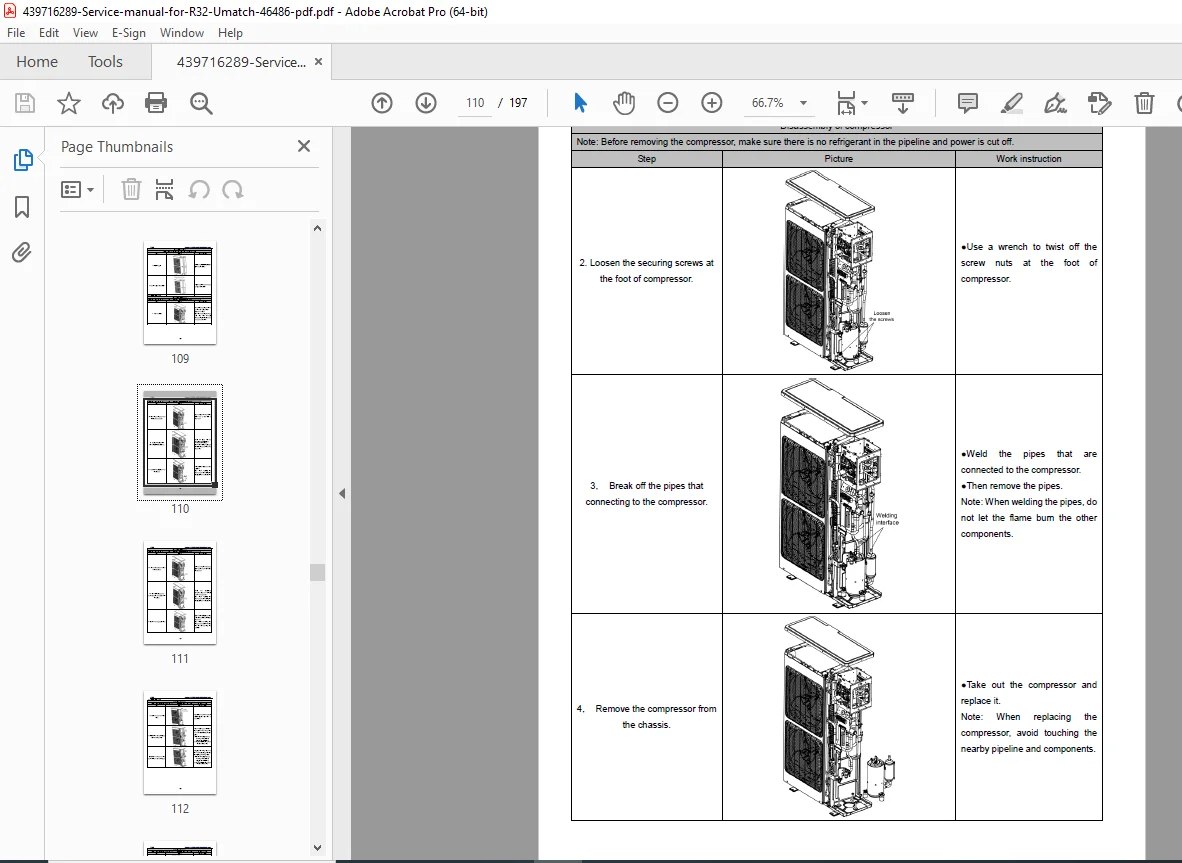
Task: Open Attachments paperclip panel
Action: (22, 252)
